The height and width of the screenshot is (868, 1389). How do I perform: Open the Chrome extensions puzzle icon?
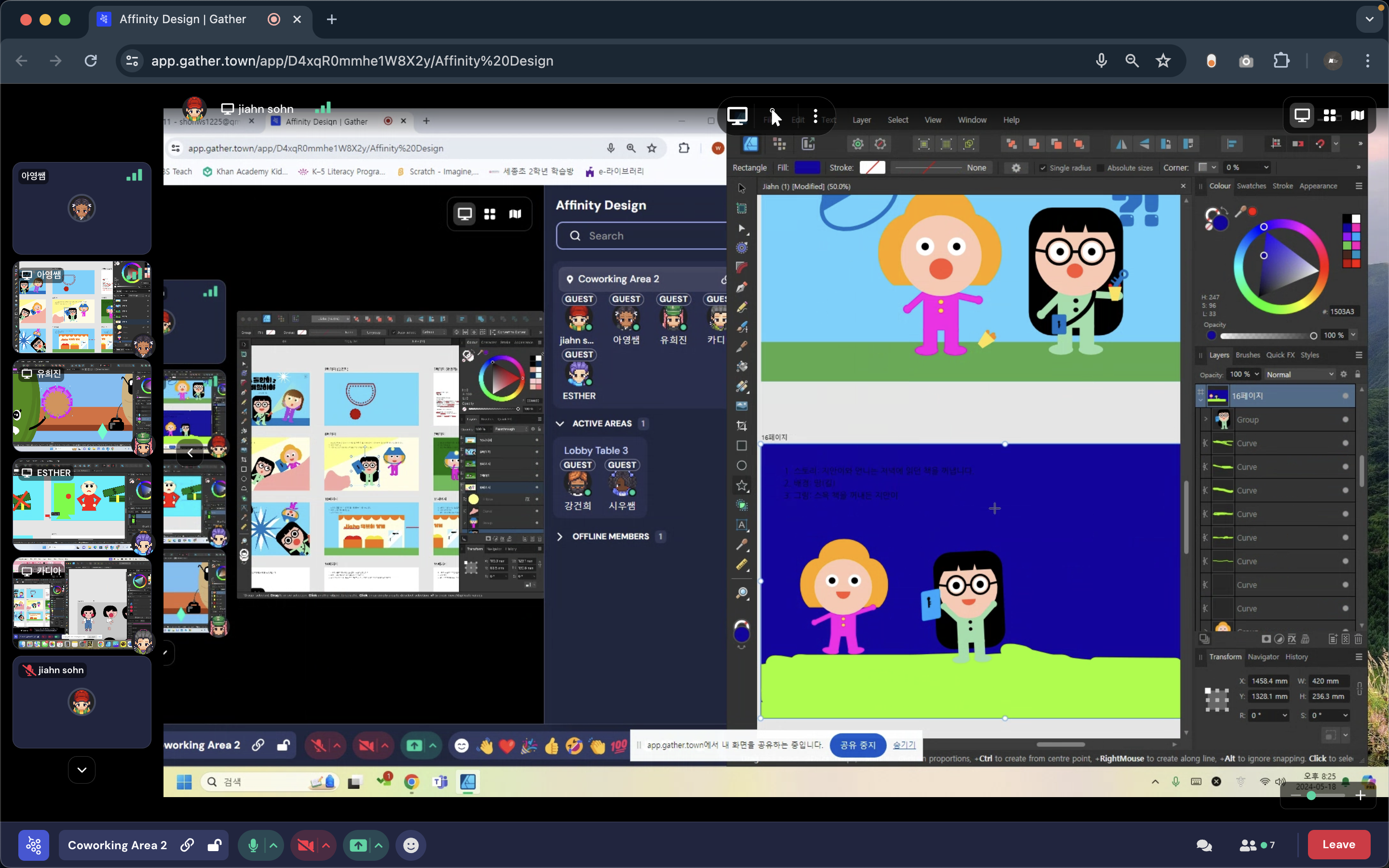pos(1281,60)
